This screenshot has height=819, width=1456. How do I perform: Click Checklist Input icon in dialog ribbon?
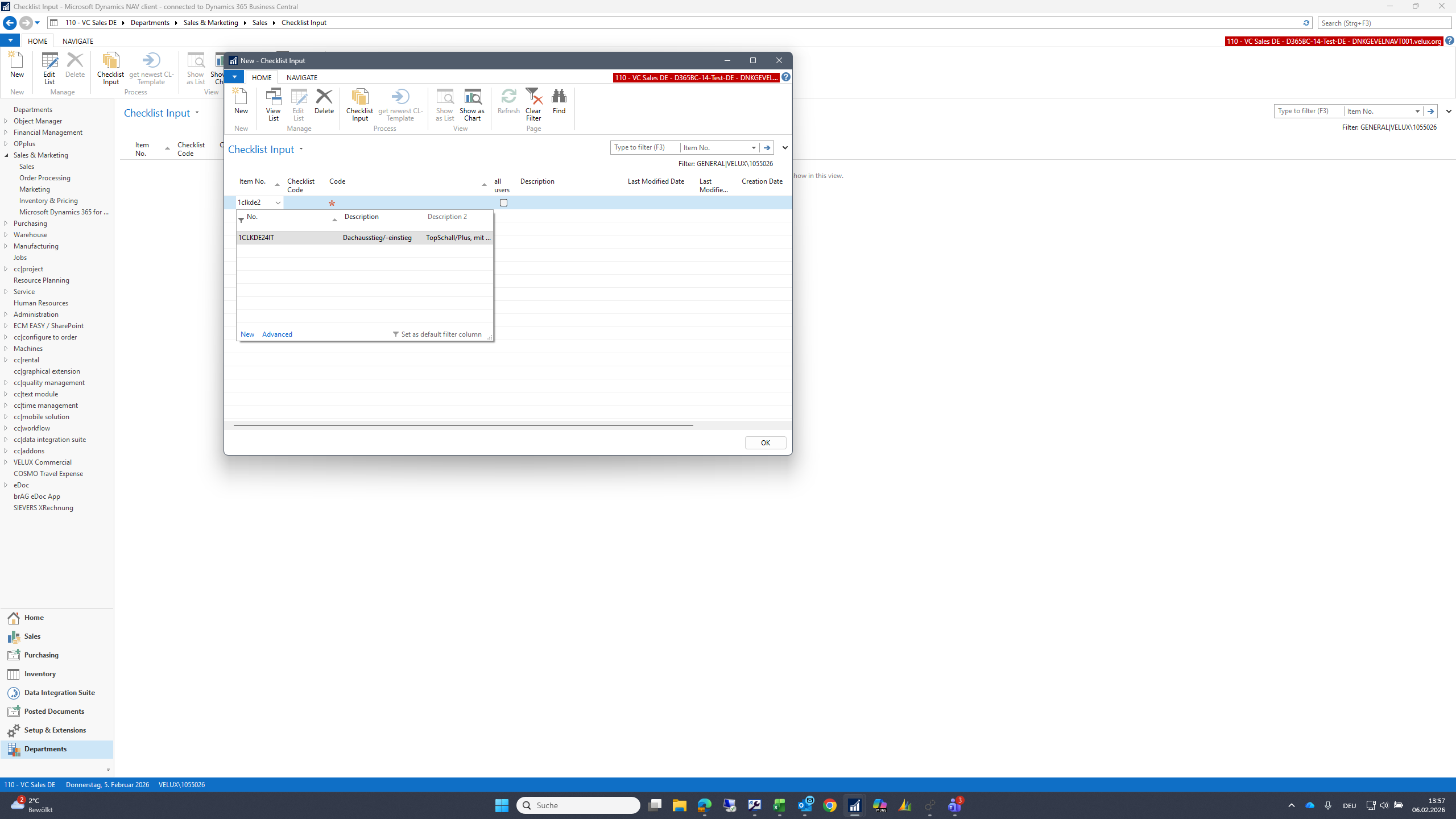pos(359,105)
